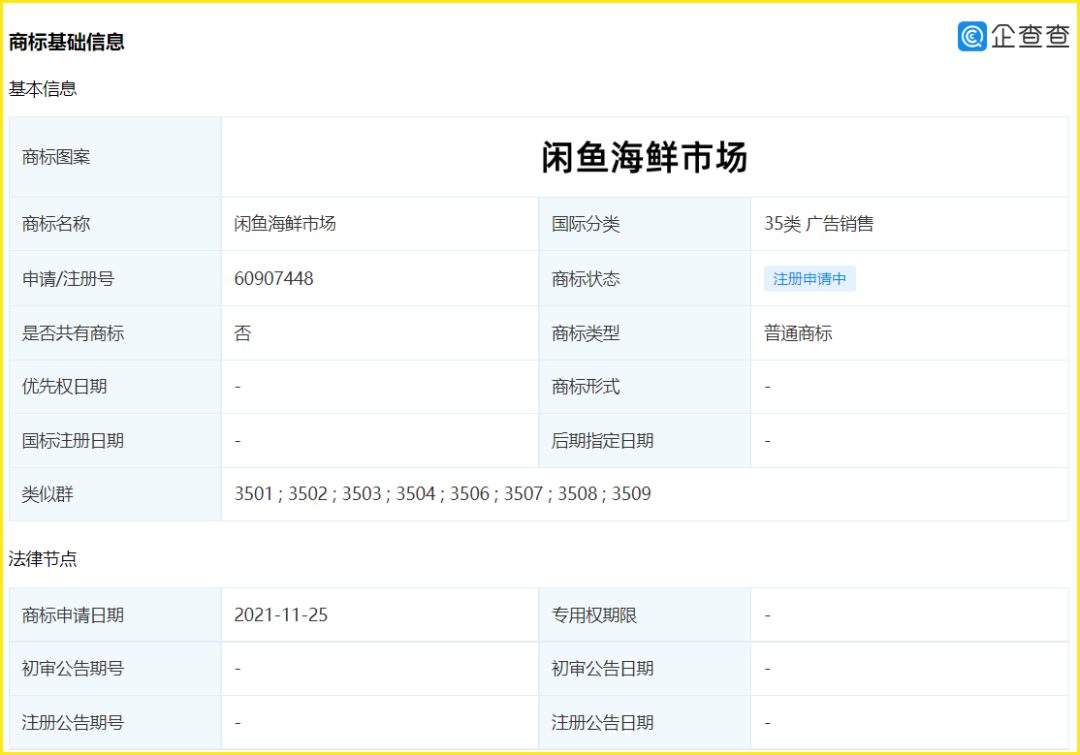Click the large 闲鱼海鲜市场 trademark image
Image resolution: width=1080 pixels, height=755 pixels.
pos(644,157)
